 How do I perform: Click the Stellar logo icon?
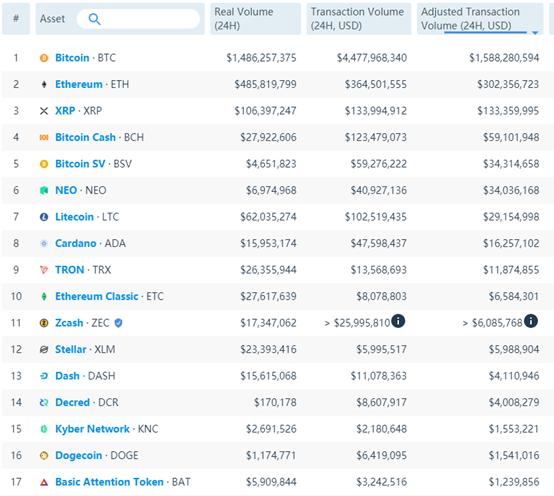click(44, 349)
